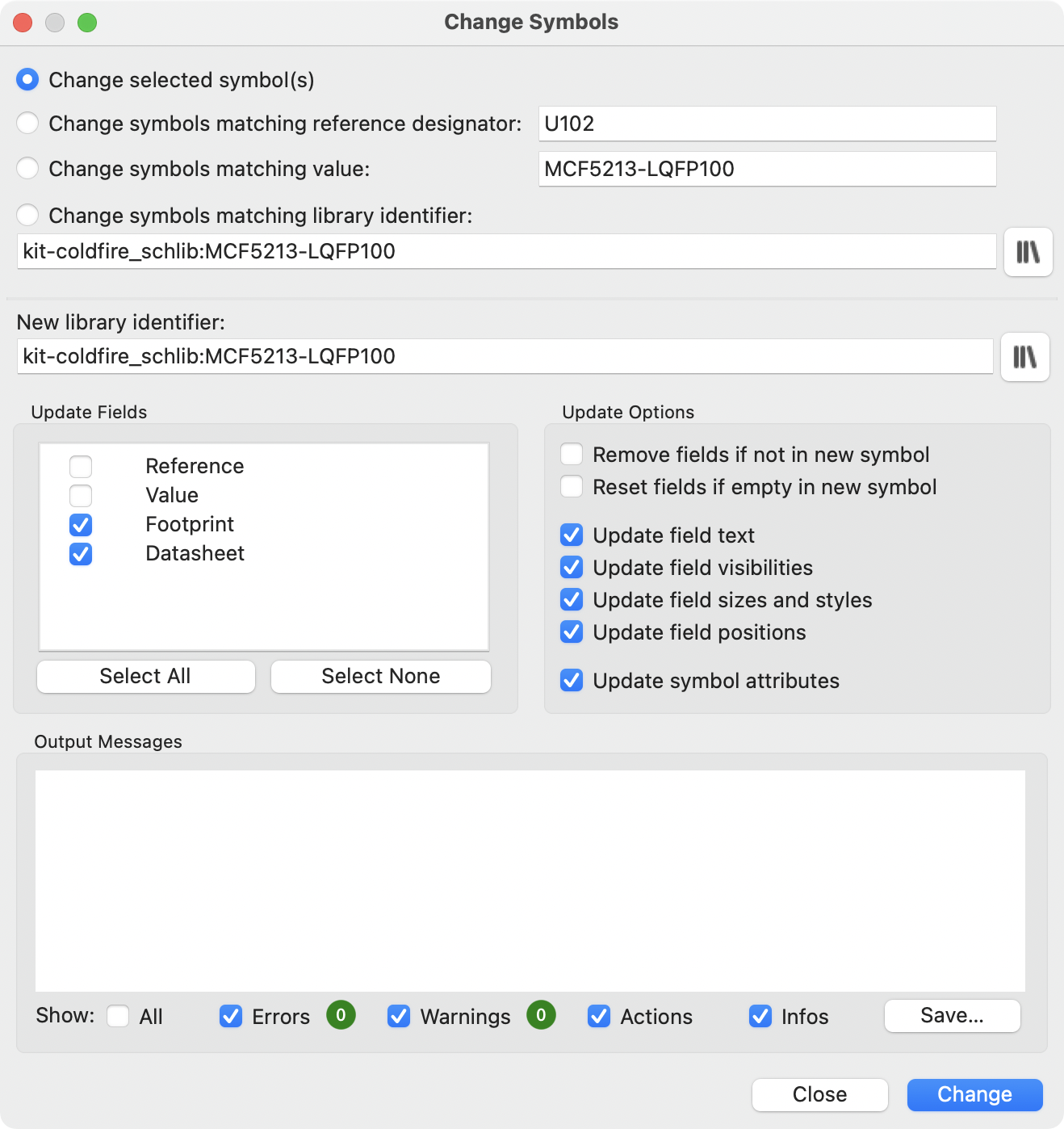Select Change symbols matching value option

tap(28, 168)
